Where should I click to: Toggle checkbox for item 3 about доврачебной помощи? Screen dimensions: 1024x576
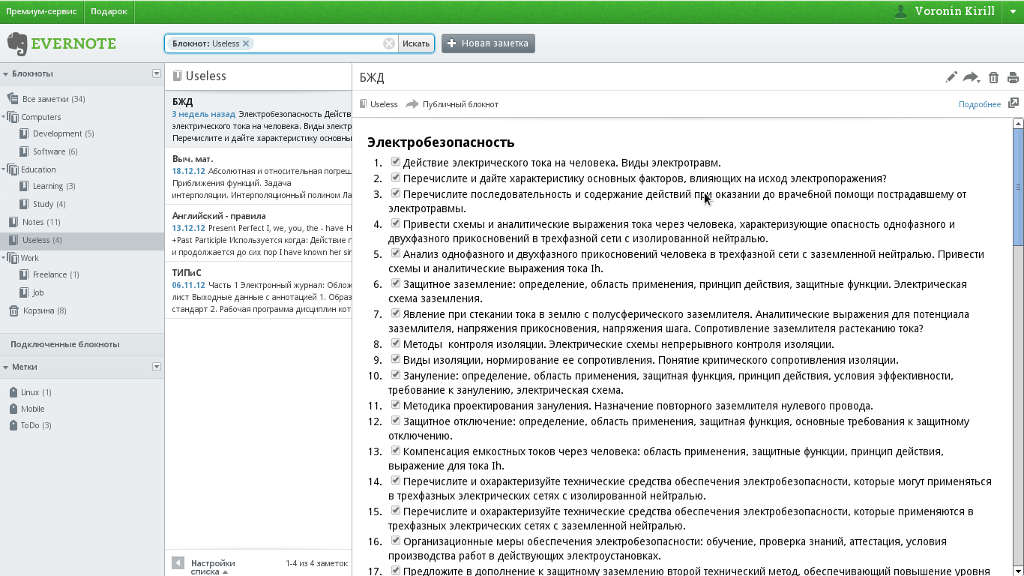(395, 193)
